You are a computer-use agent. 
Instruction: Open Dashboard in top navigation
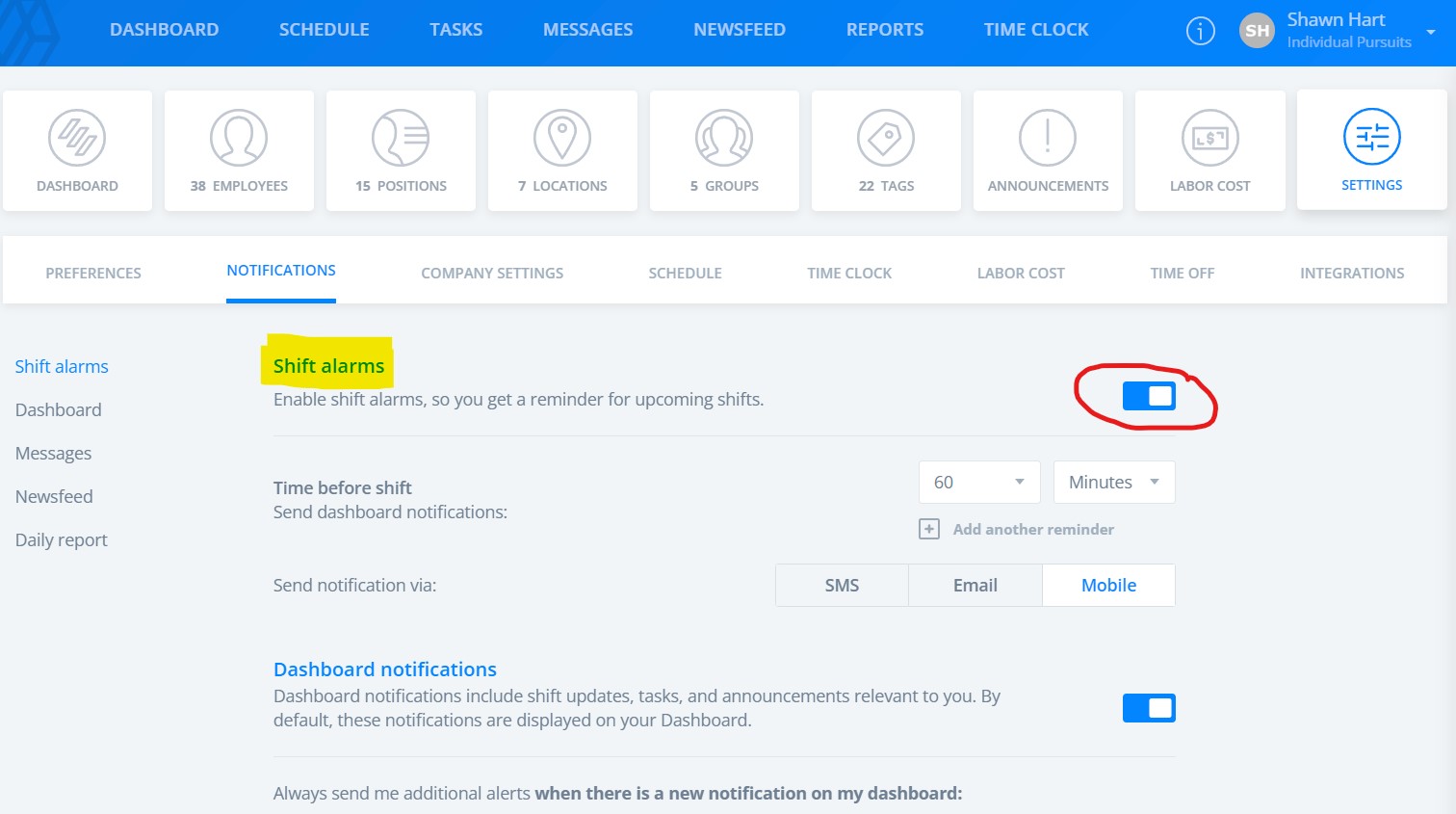[165, 30]
